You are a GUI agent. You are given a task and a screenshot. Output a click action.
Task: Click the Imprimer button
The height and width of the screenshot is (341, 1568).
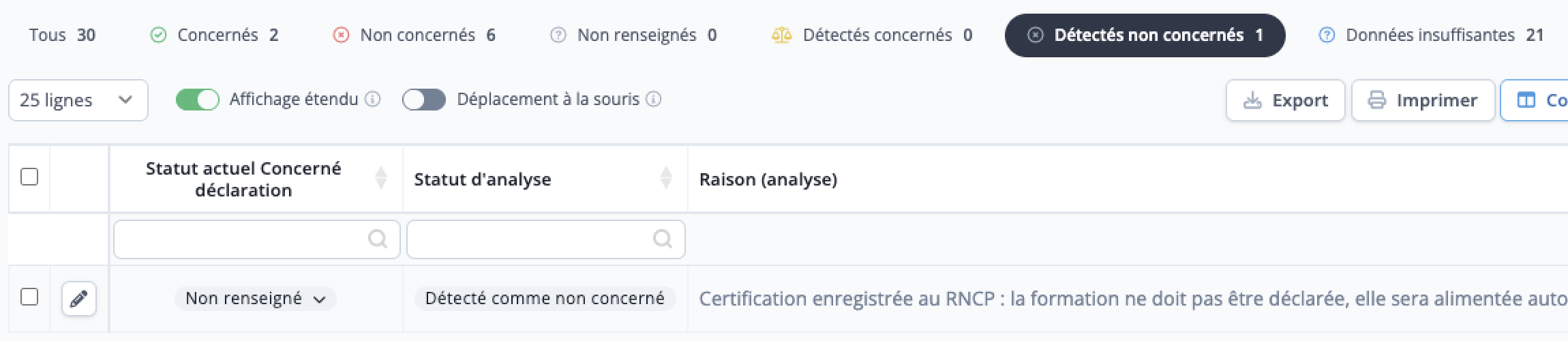pos(1423,100)
